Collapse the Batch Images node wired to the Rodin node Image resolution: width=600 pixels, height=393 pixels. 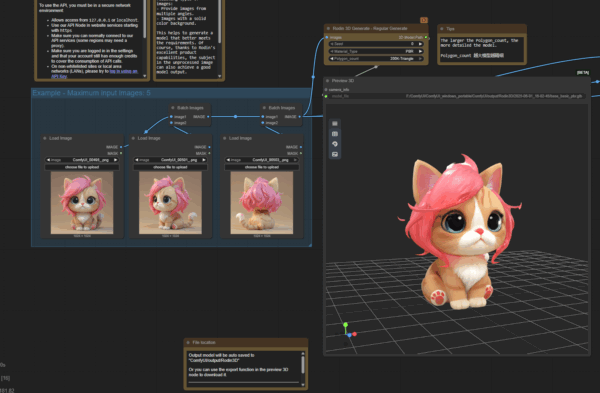coord(264,108)
